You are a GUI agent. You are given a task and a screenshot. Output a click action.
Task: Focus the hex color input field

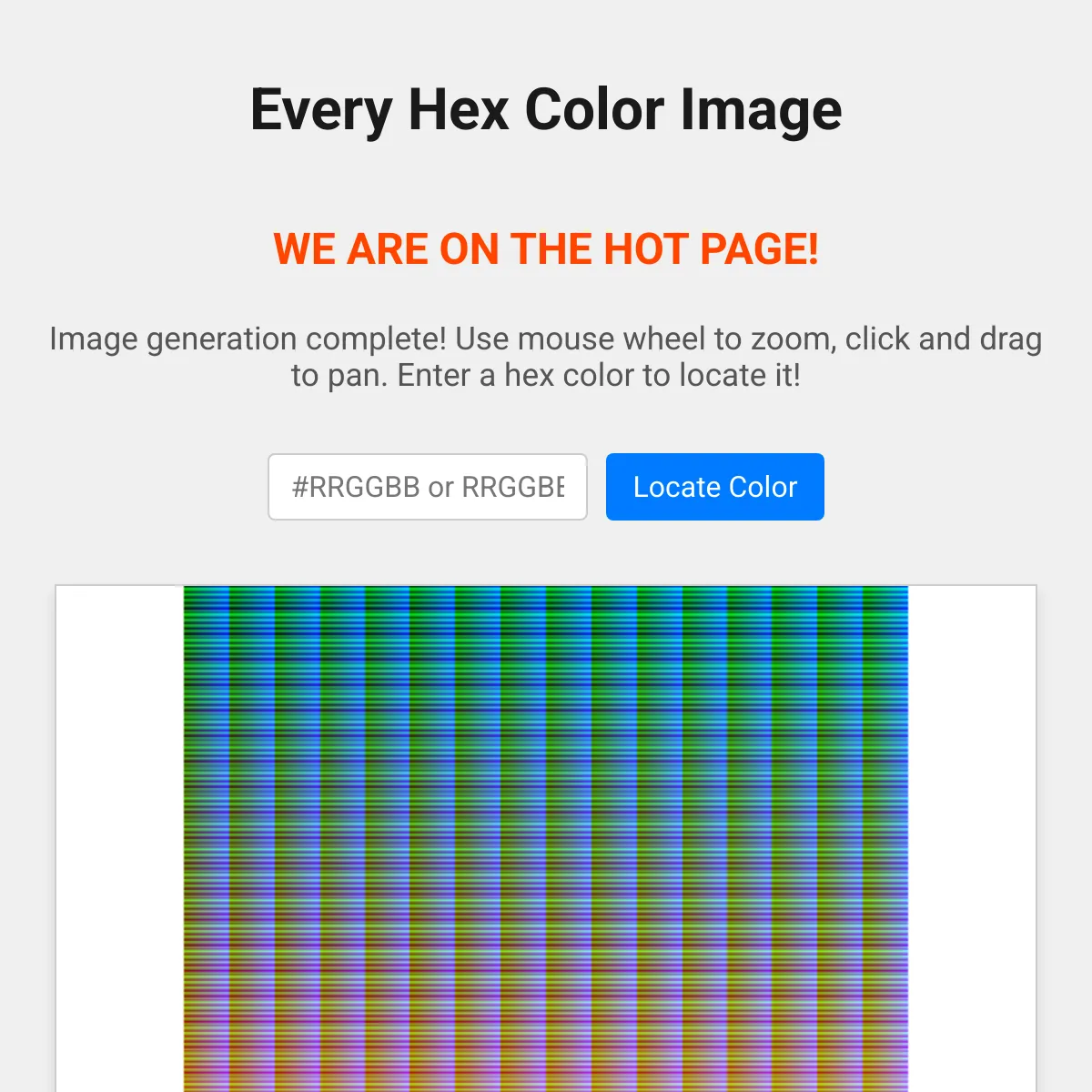coord(428,487)
